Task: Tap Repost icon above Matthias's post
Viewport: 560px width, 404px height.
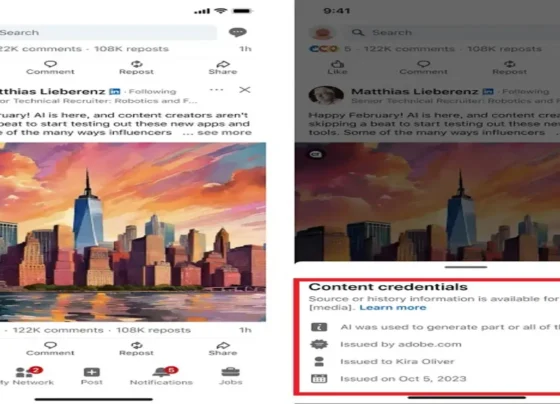Action: tap(136, 67)
